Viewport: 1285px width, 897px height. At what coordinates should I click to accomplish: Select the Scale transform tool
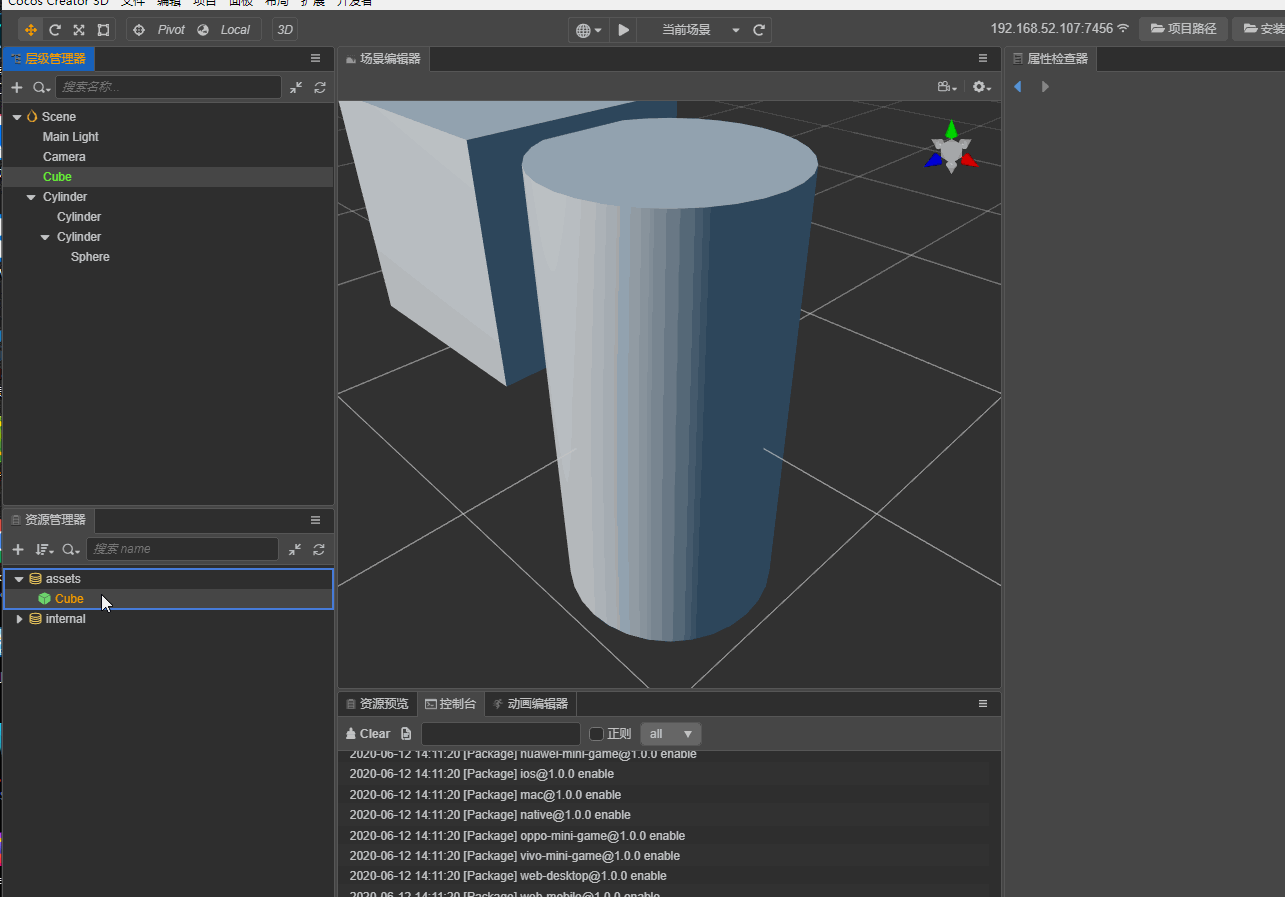(79, 30)
